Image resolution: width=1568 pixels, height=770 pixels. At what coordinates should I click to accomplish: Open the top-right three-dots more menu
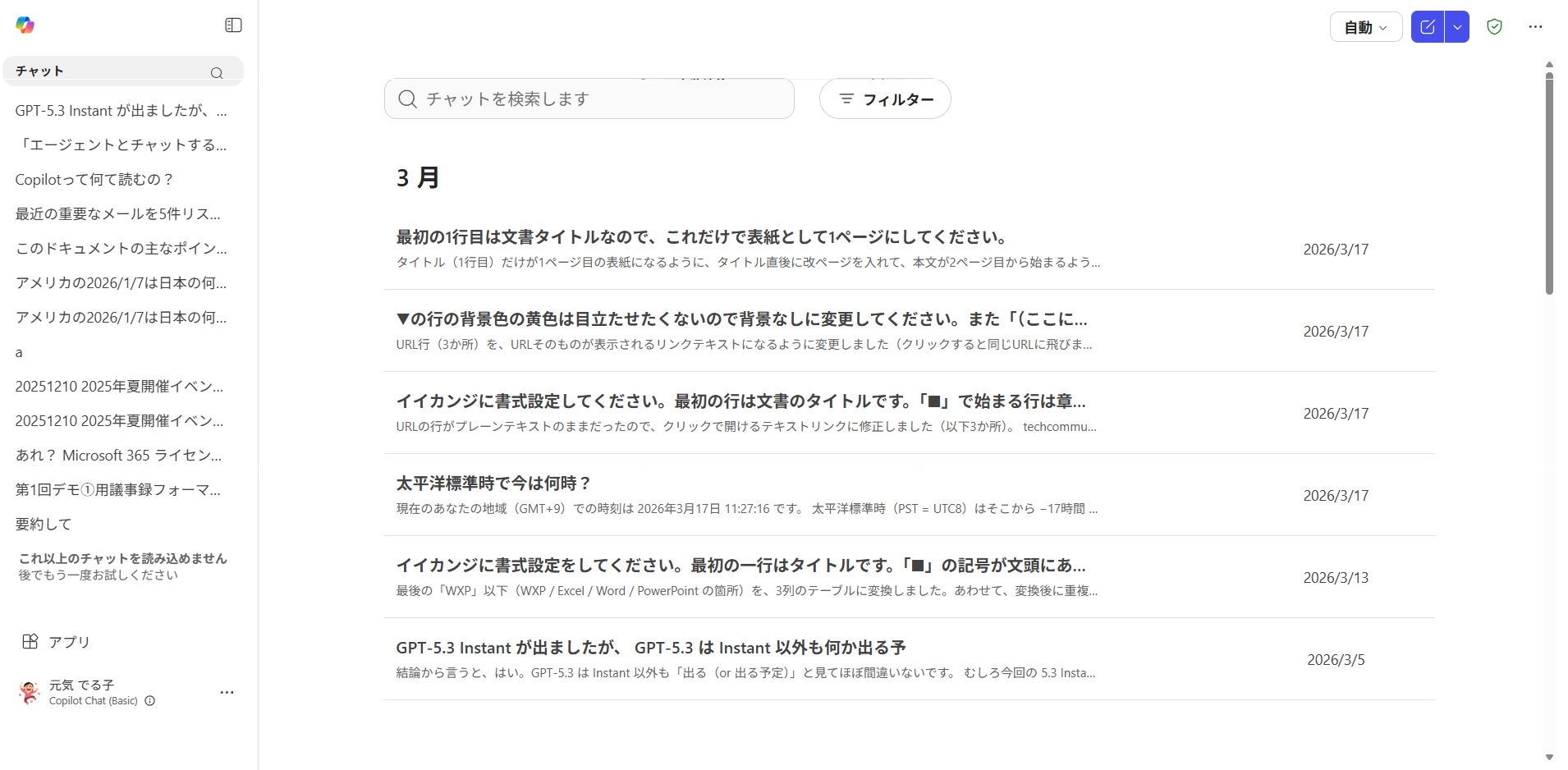pyautogui.click(x=1535, y=27)
